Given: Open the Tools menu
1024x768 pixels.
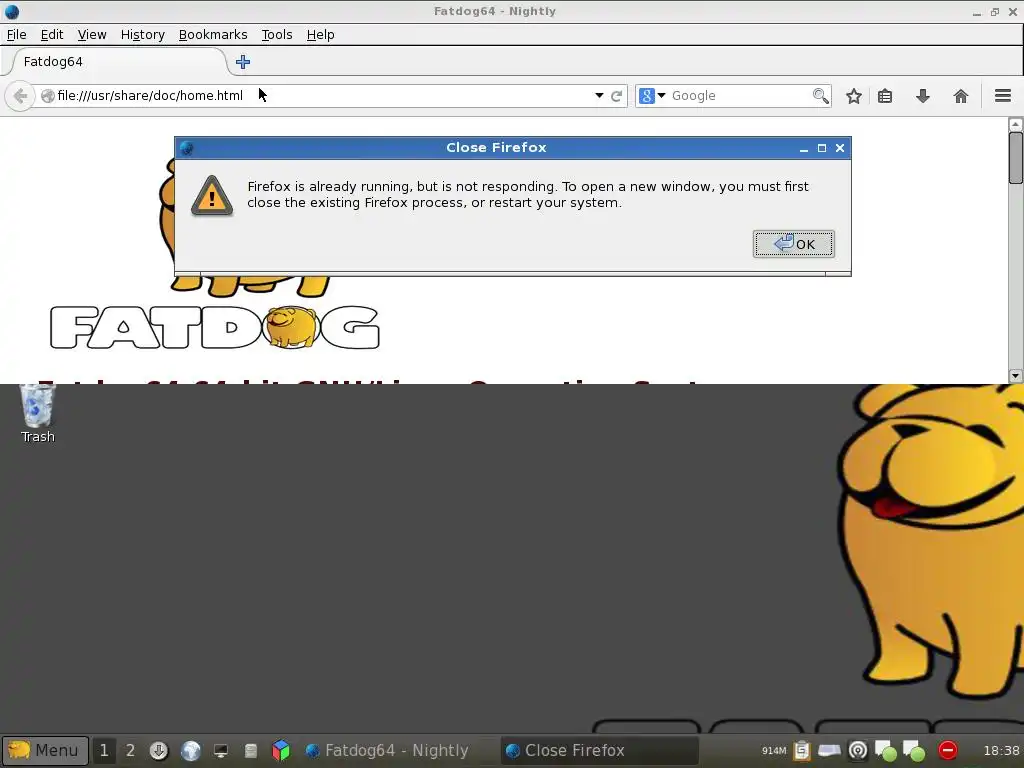Looking at the screenshot, I should point(277,35).
